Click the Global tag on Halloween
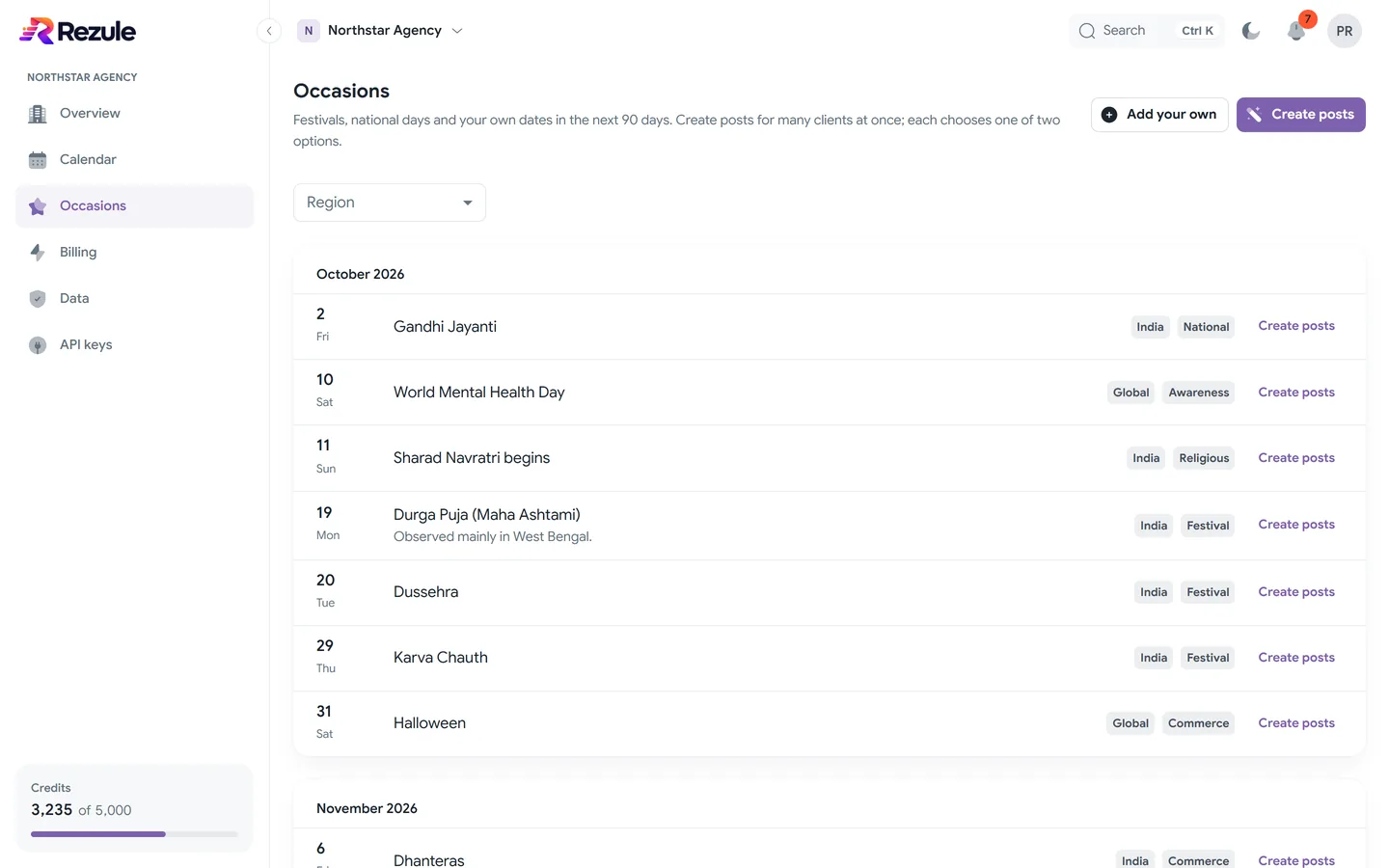 coord(1130,723)
